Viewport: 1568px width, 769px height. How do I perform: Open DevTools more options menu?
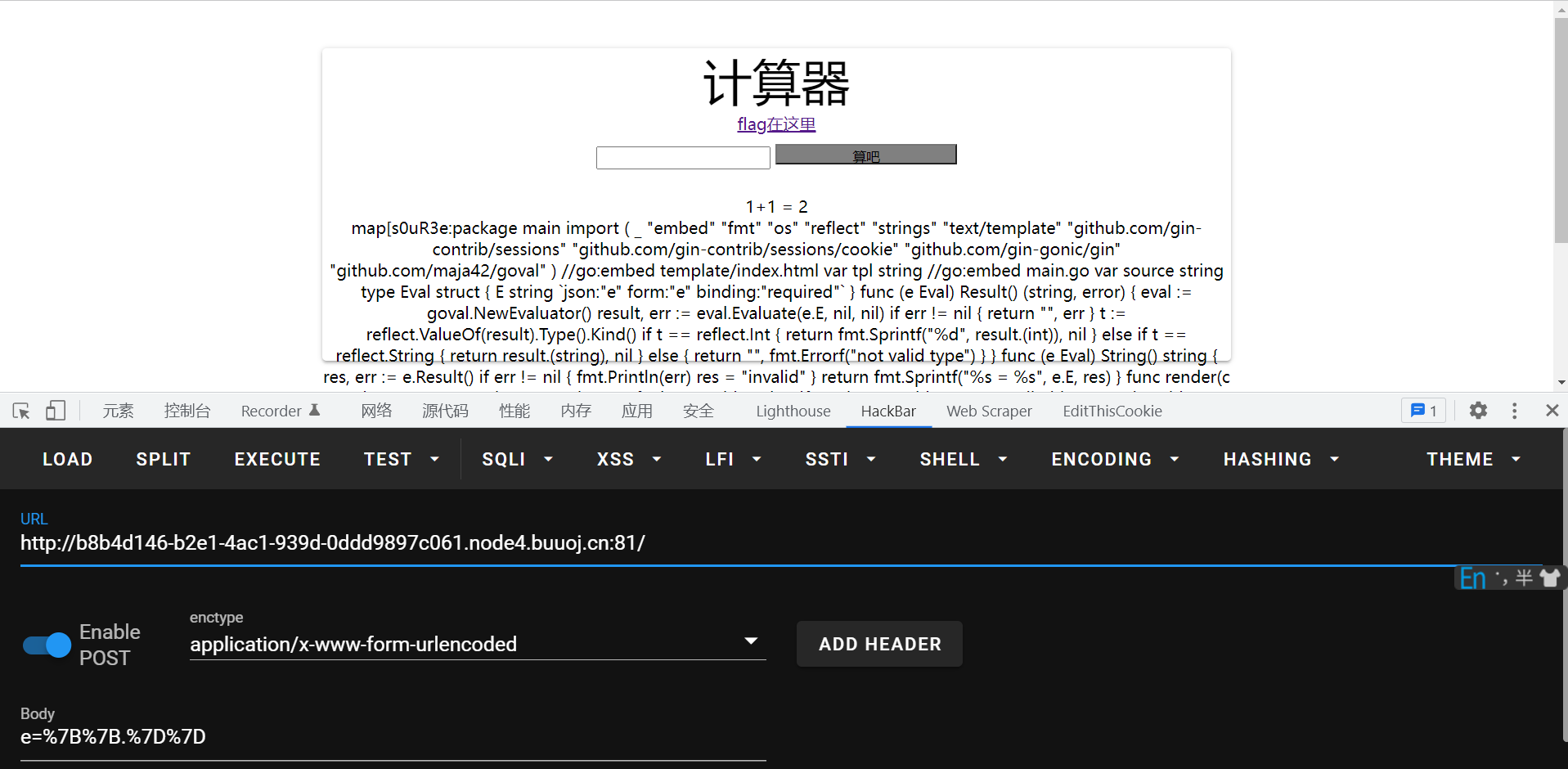[x=1515, y=411]
